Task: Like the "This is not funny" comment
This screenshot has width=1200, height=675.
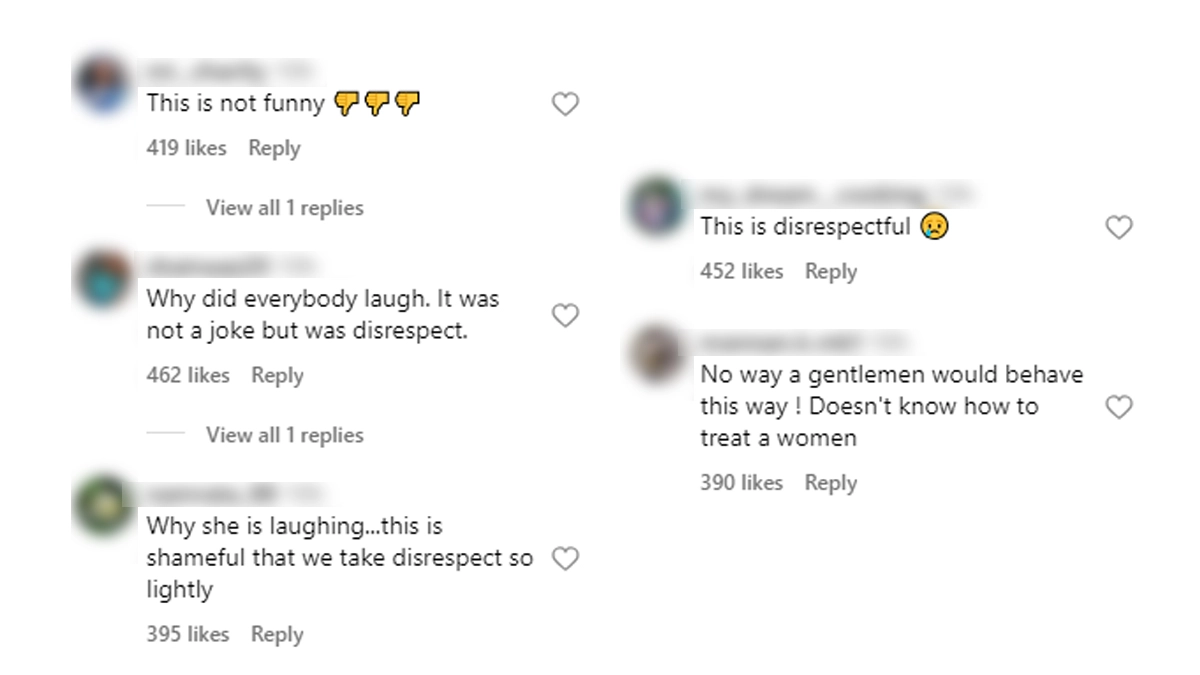Action: 566,104
